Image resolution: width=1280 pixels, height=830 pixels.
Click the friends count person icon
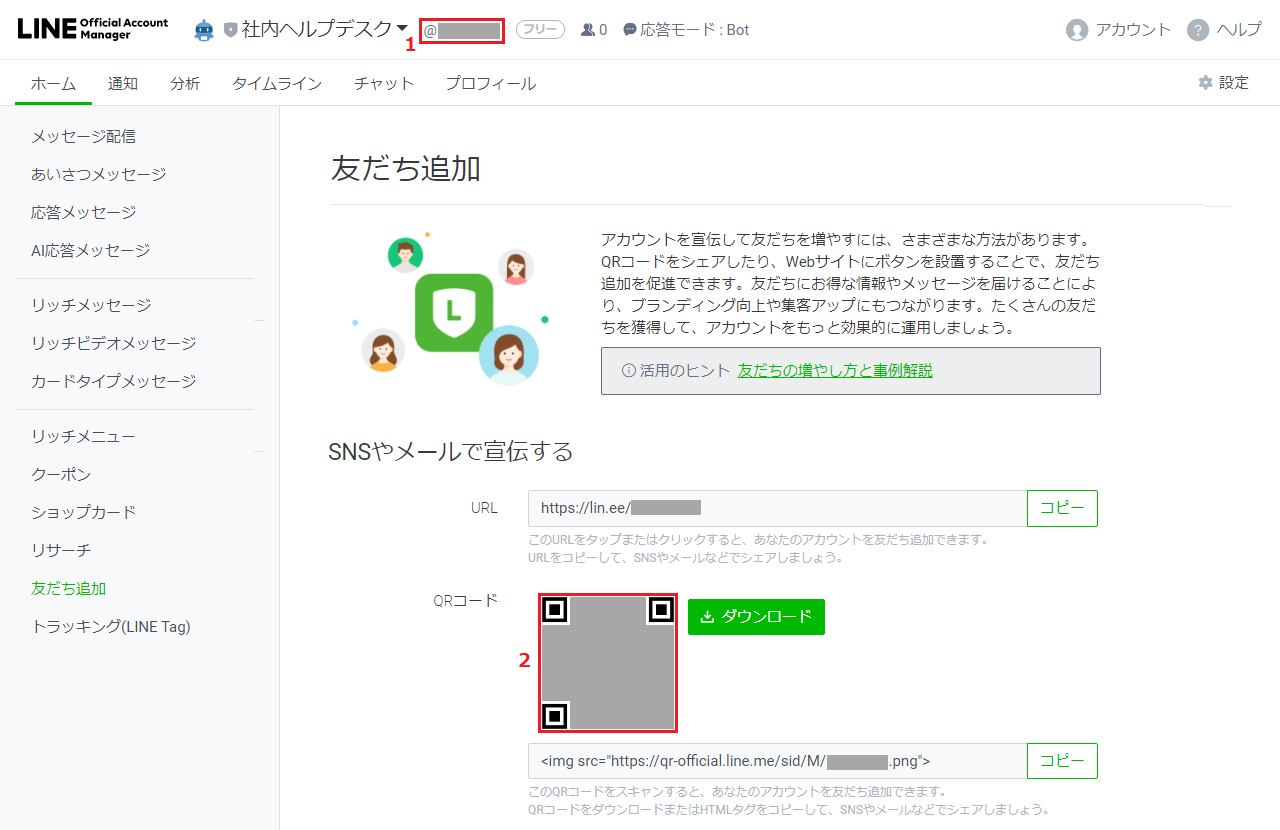(x=588, y=30)
